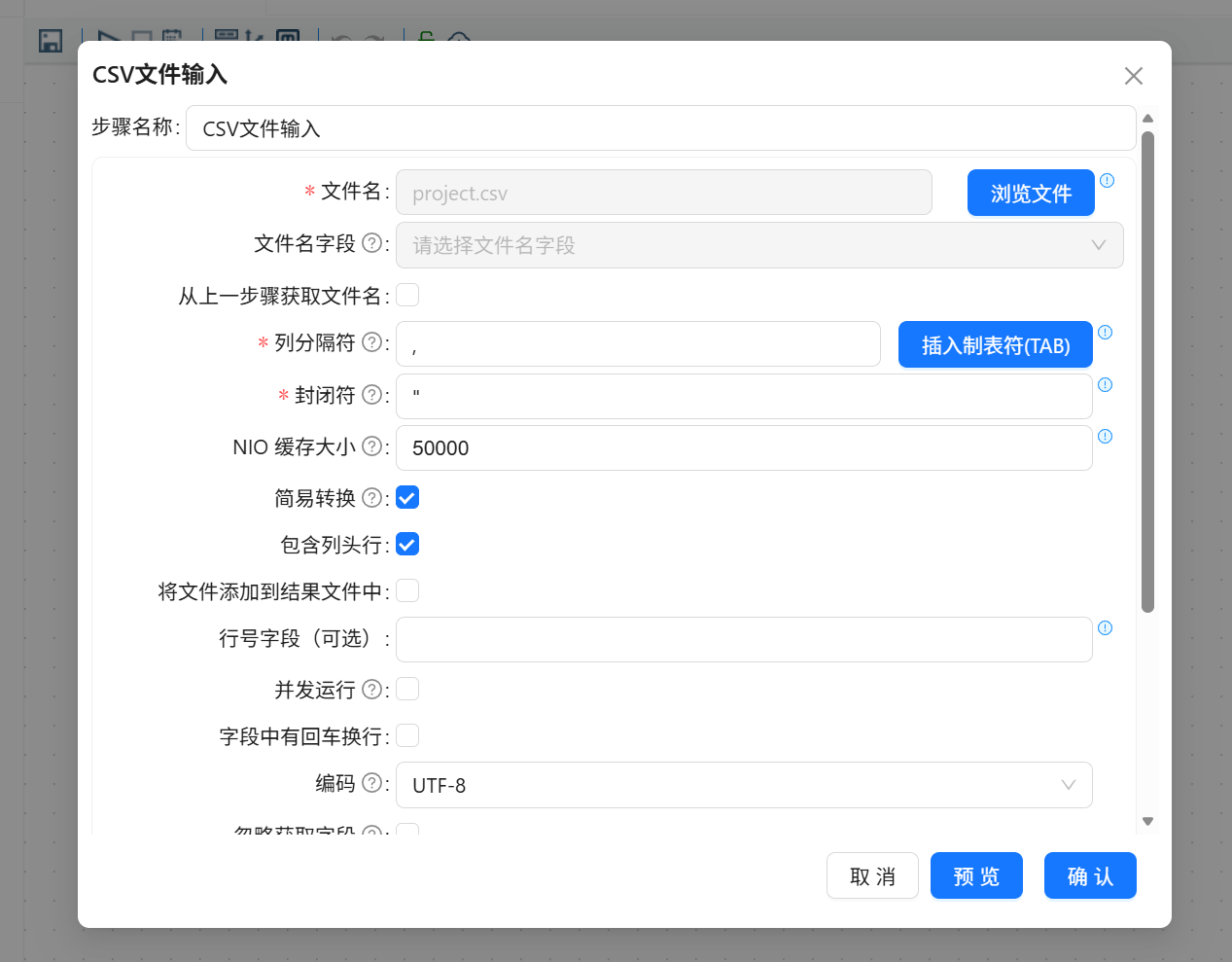Close the CSV文件输入 dialog
This screenshot has width=1232, height=962.
[x=1133, y=76]
